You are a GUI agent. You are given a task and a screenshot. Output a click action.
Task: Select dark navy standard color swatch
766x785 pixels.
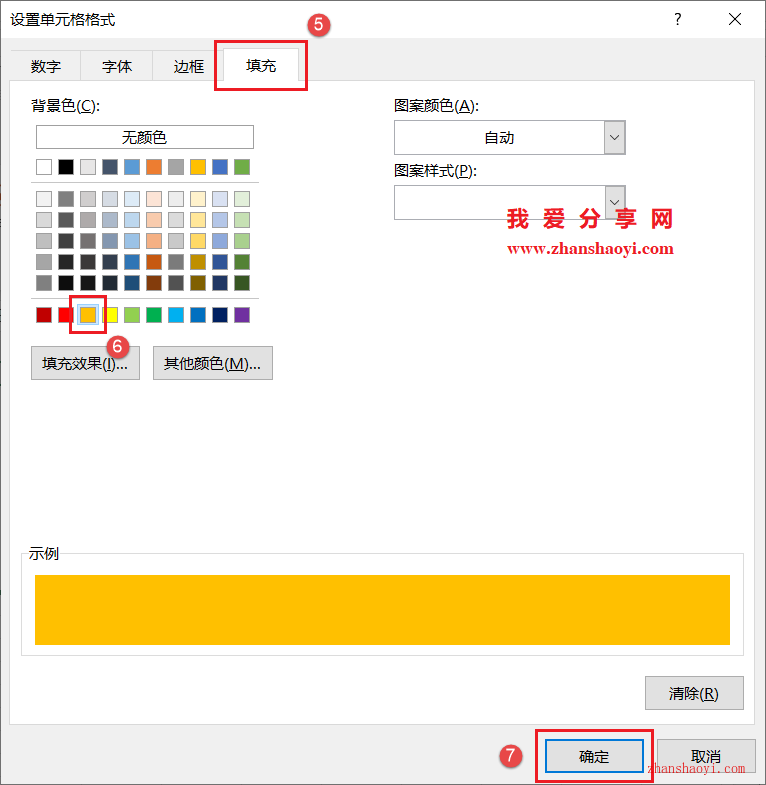point(220,315)
